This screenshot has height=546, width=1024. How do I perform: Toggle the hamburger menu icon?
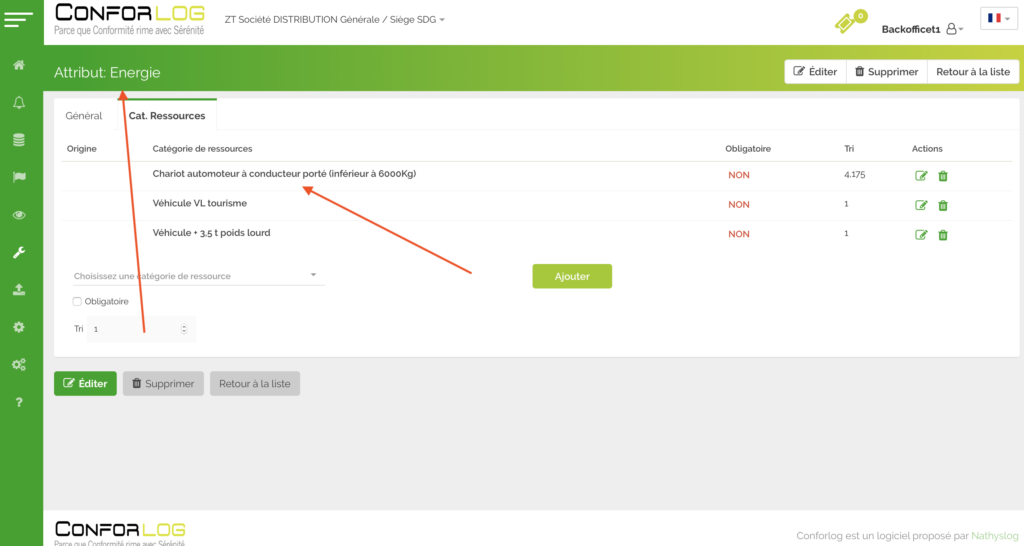click(x=19, y=20)
